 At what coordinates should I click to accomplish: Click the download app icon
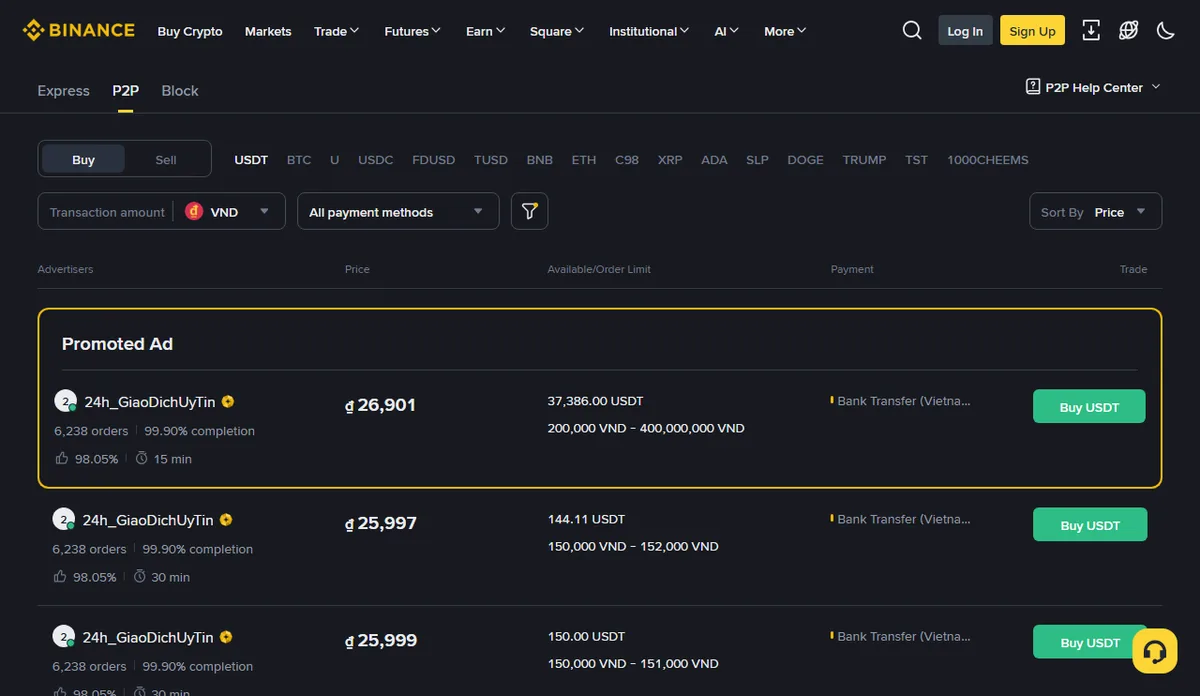point(1091,30)
